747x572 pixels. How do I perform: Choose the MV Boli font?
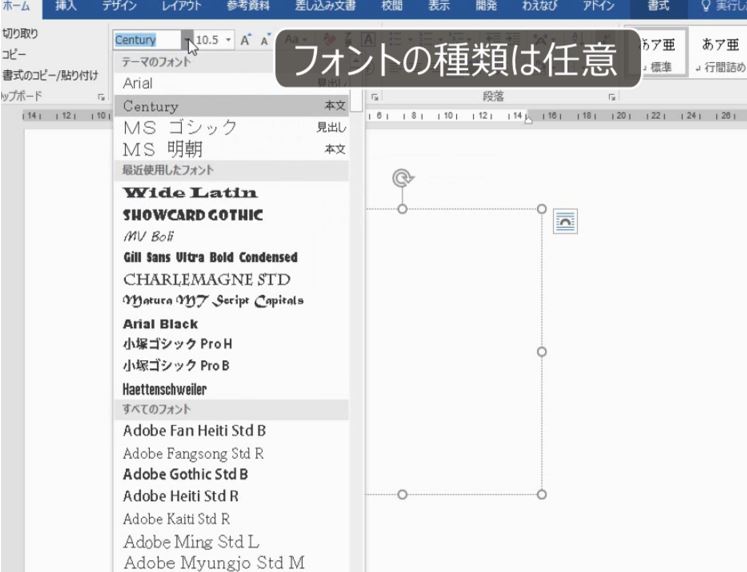(232, 236)
